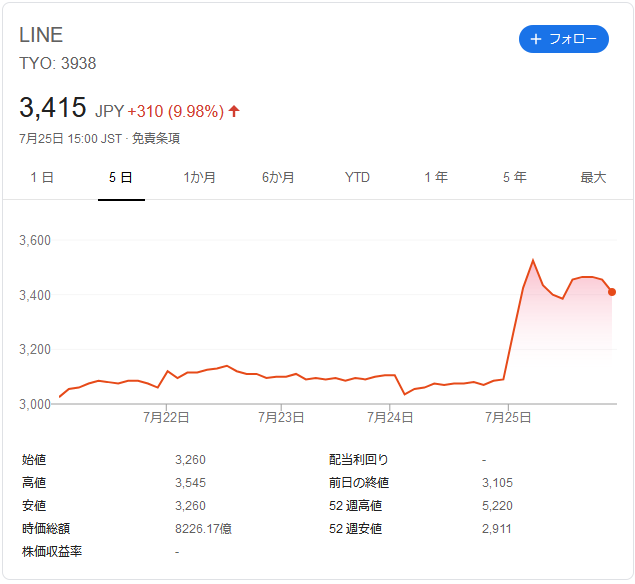
Task: Click the +310 (9.98%) change text
Action: tap(176, 111)
